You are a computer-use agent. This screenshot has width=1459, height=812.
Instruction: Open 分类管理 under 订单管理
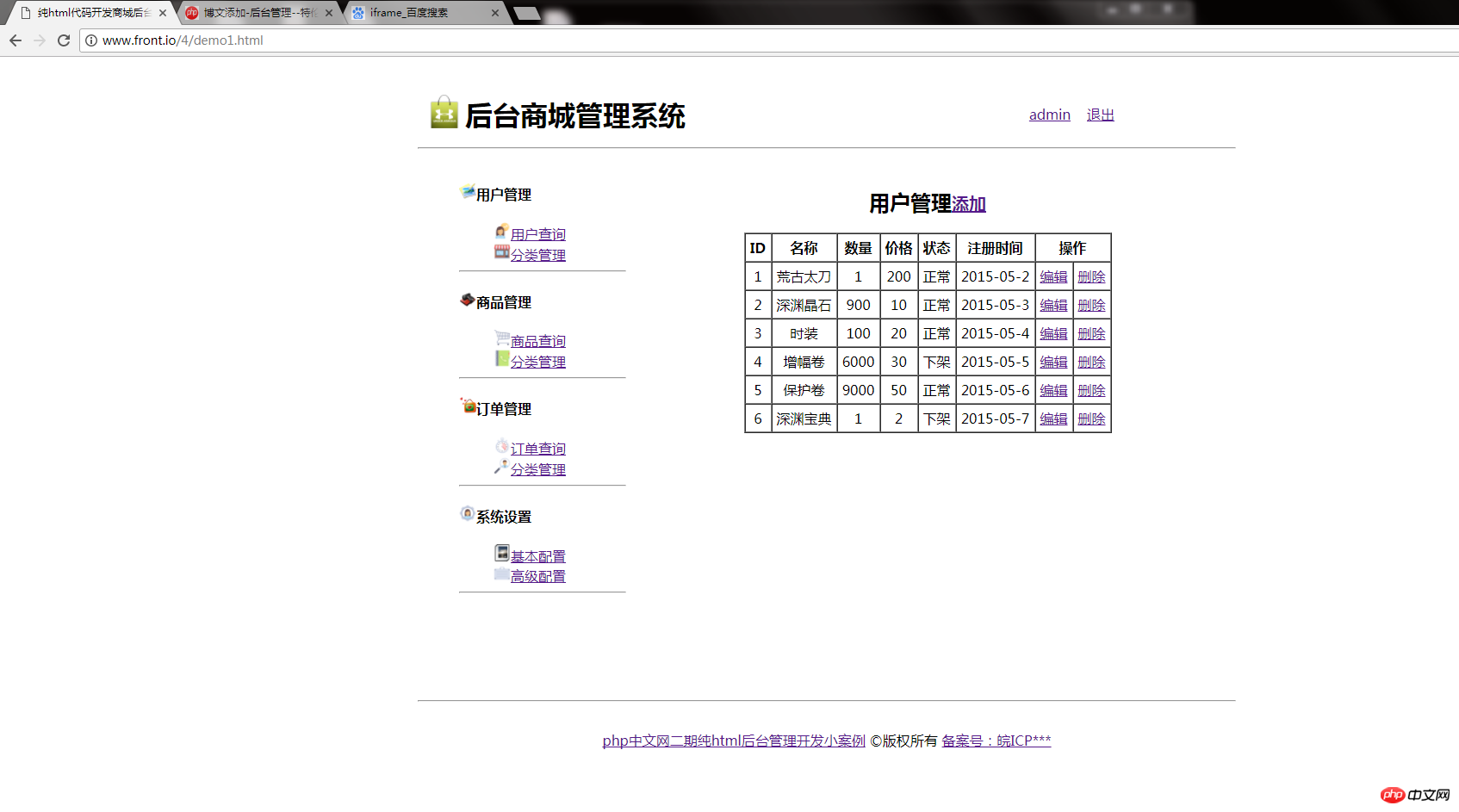pos(538,469)
